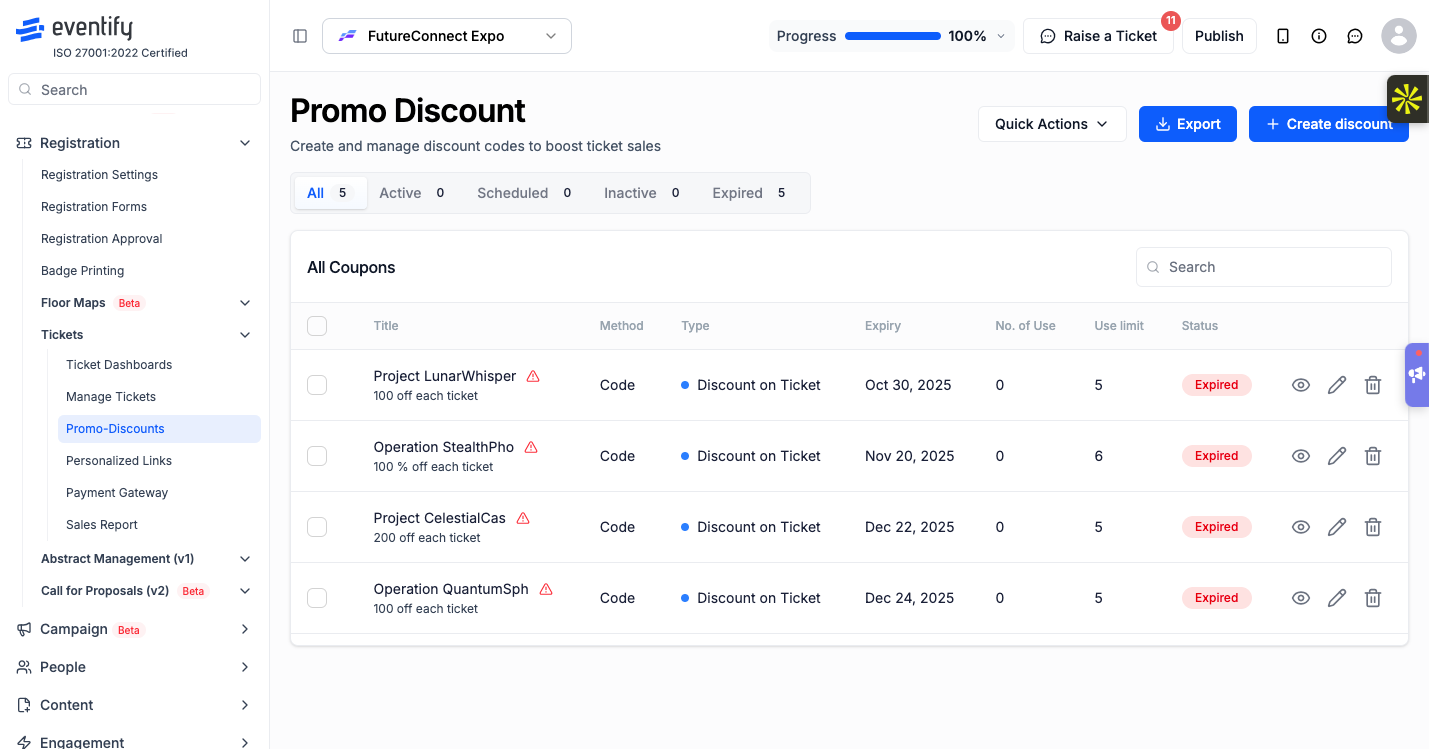Click warning icon beside Project LunarWhisper

(533, 376)
